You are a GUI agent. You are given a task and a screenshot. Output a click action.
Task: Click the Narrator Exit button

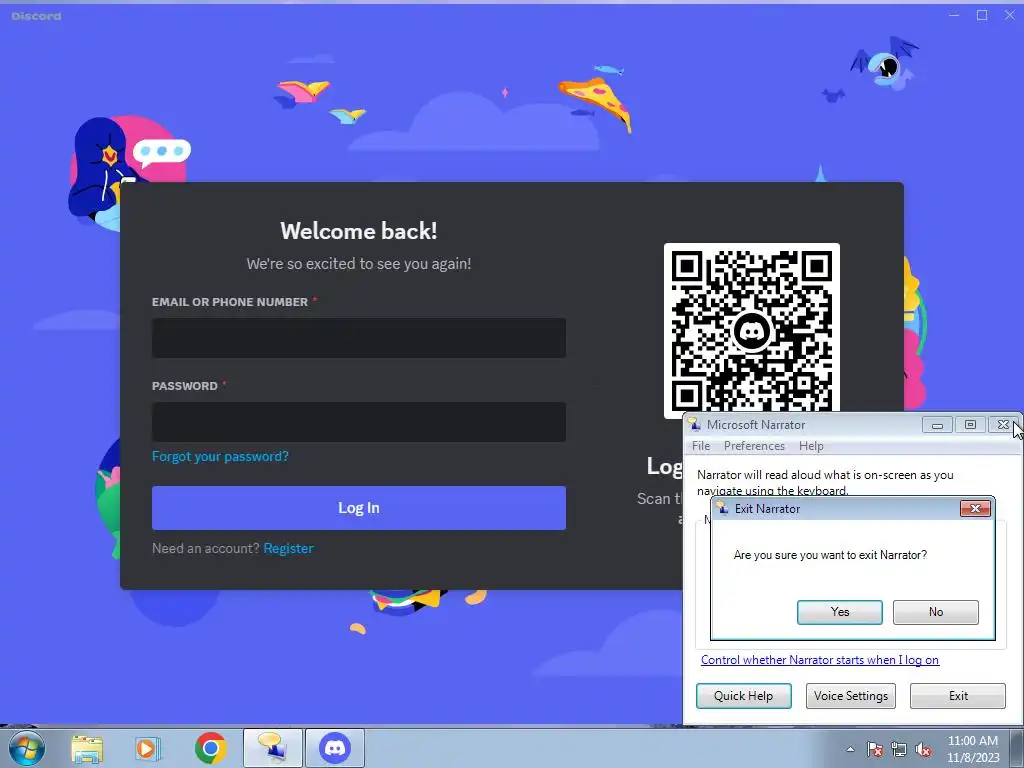click(x=958, y=696)
